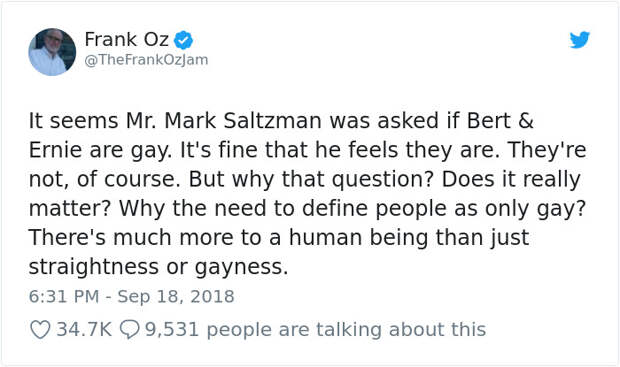
Task: Click the words talking about this
Action: point(401,329)
